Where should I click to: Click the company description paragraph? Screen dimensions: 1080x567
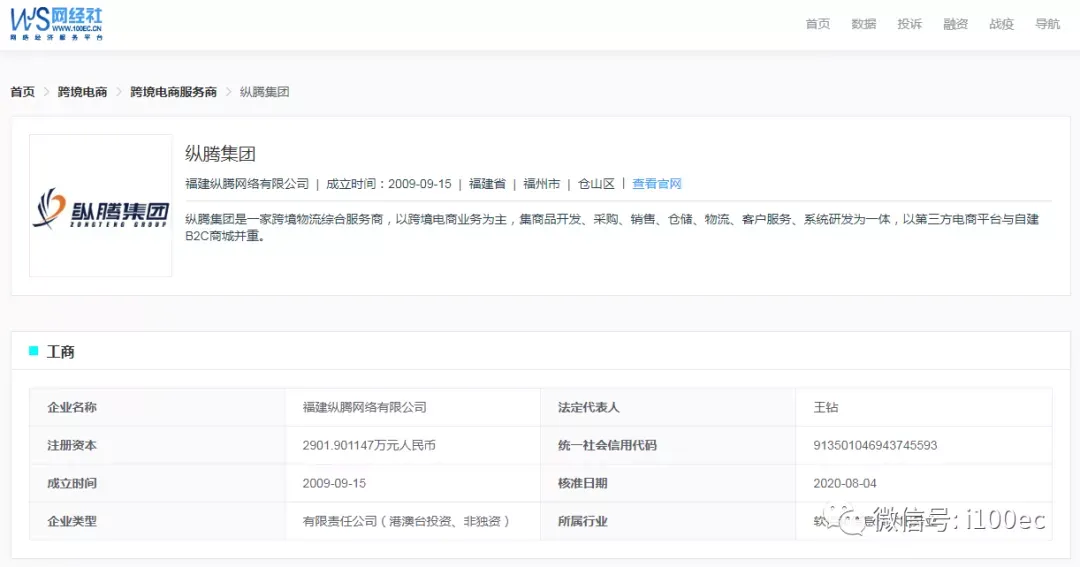(x=612, y=227)
